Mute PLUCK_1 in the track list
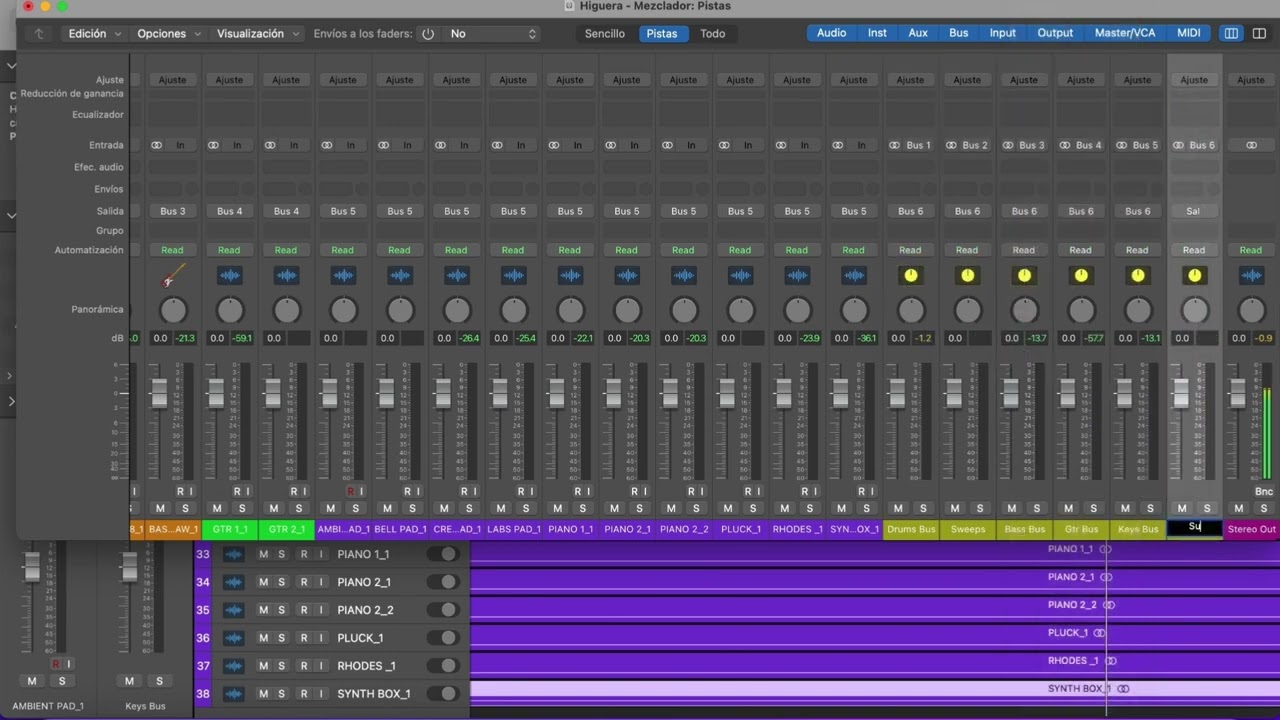The image size is (1280, 720). click(x=263, y=638)
